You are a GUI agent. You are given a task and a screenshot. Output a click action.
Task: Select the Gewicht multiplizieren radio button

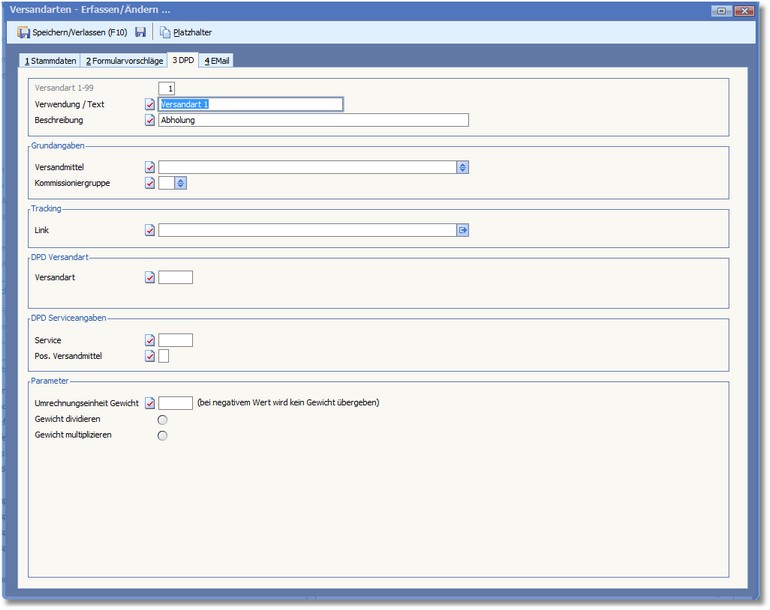(163, 435)
